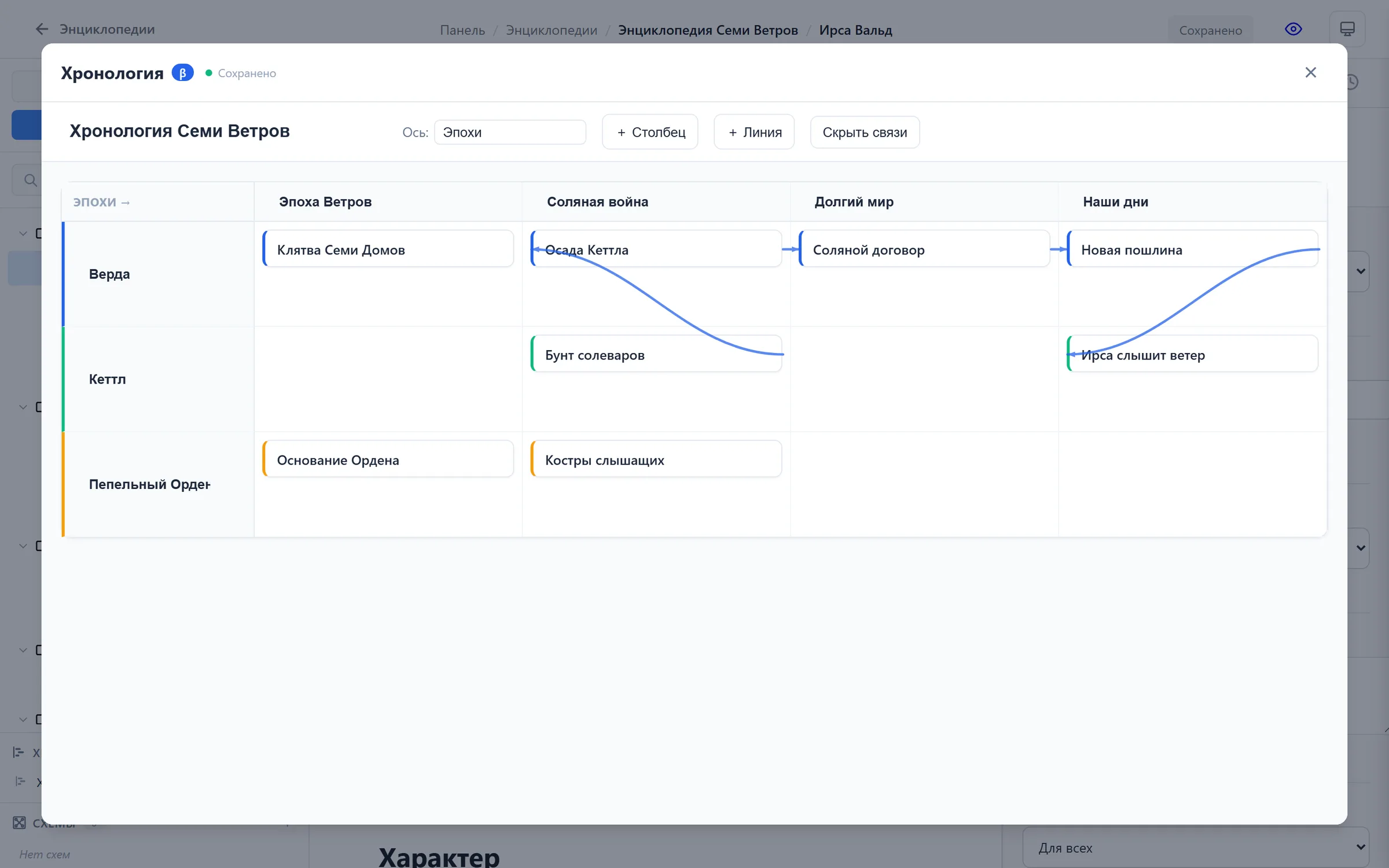
Task: Add a column with + Столбец
Action: (650, 132)
